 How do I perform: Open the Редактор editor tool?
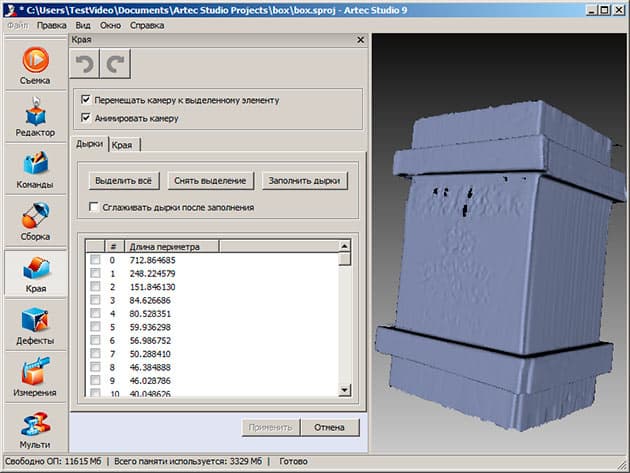[x=35, y=117]
